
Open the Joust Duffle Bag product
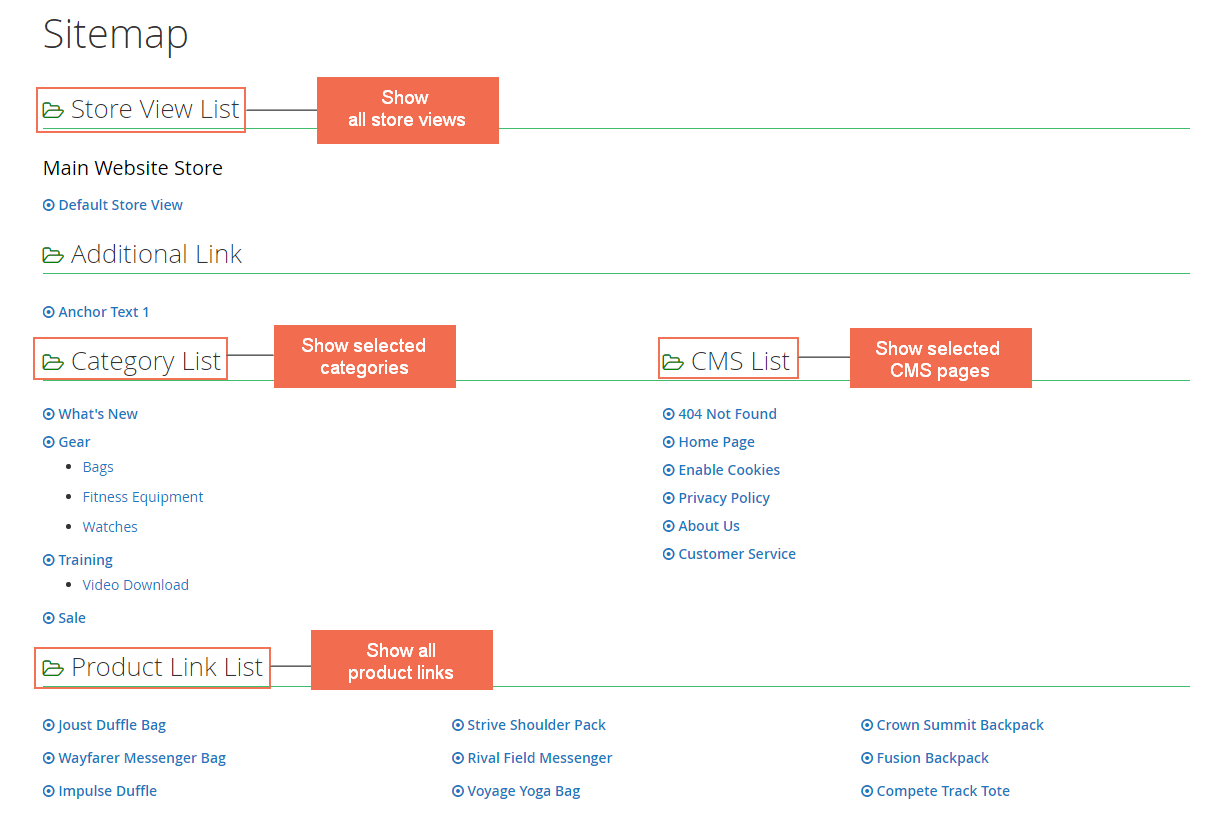(x=112, y=725)
